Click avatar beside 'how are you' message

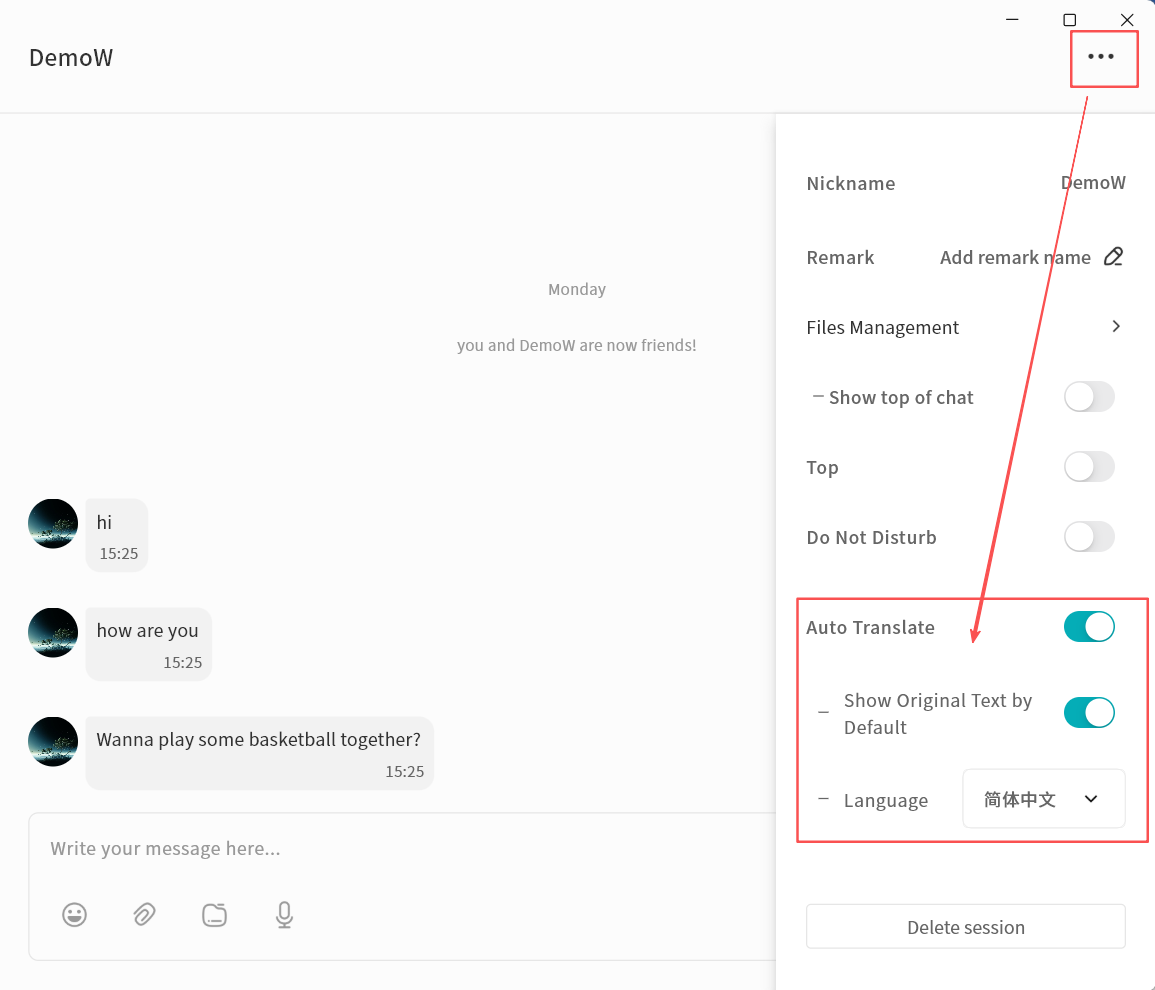[x=53, y=633]
